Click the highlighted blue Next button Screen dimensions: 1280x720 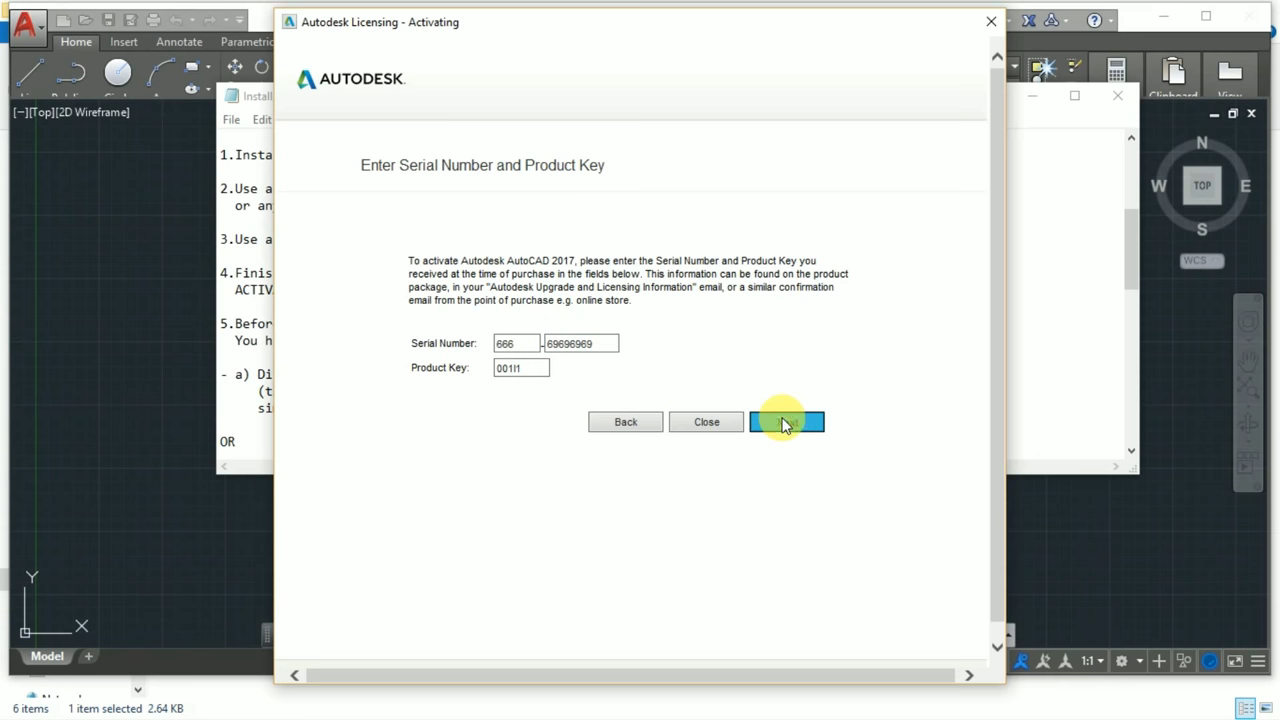point(787,422)
